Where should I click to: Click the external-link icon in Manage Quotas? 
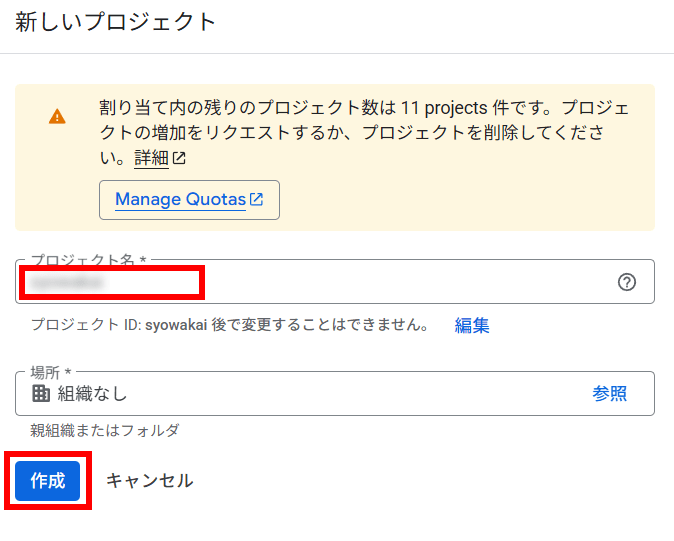[x=257, y=199]
